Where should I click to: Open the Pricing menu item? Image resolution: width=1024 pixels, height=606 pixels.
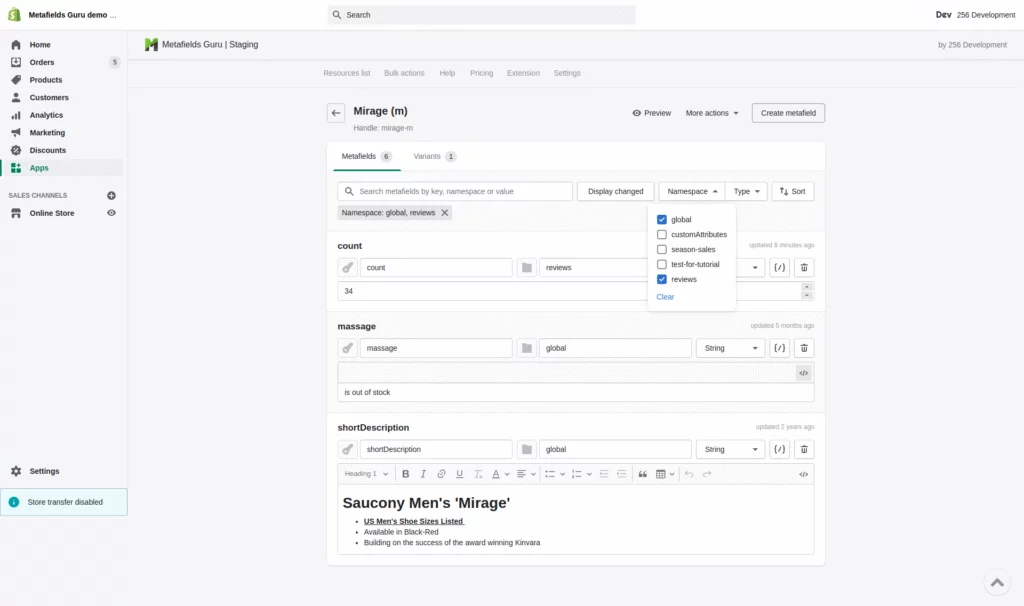click(x=481, y=73)
